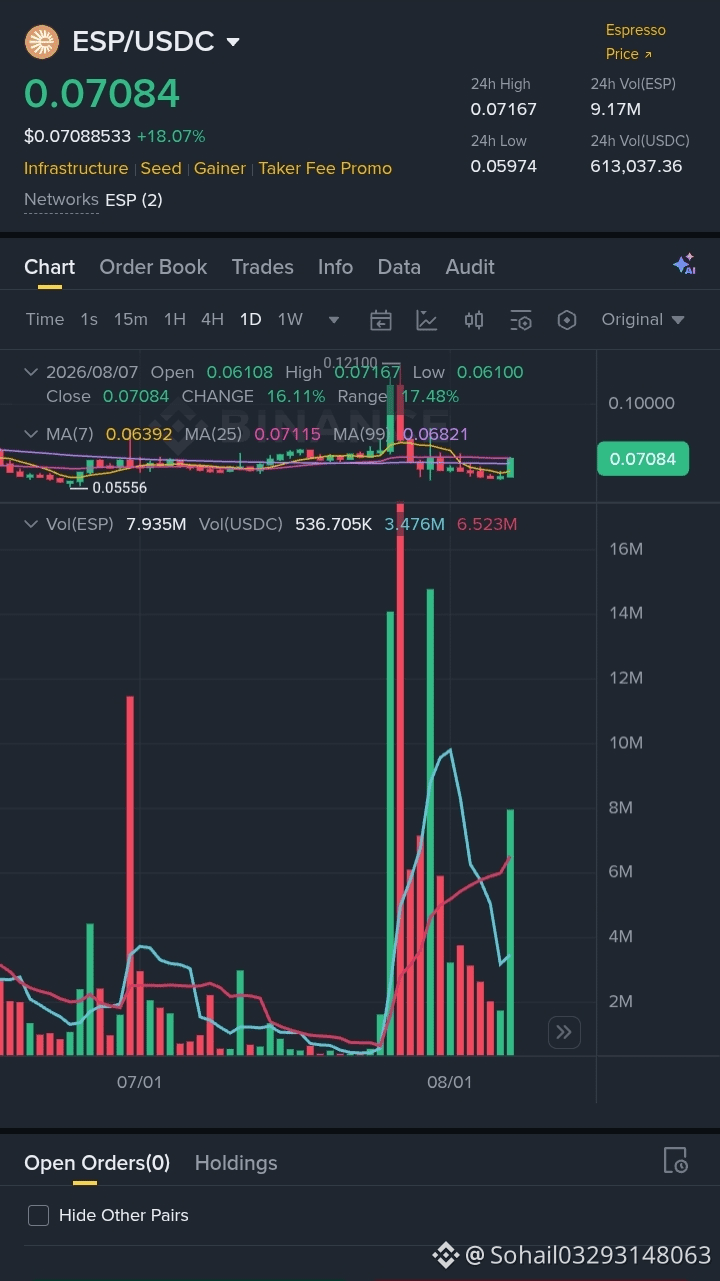Open the ESP/USDC pair selector dropdown
720x1281 pixels.
(x=233, y=42)
